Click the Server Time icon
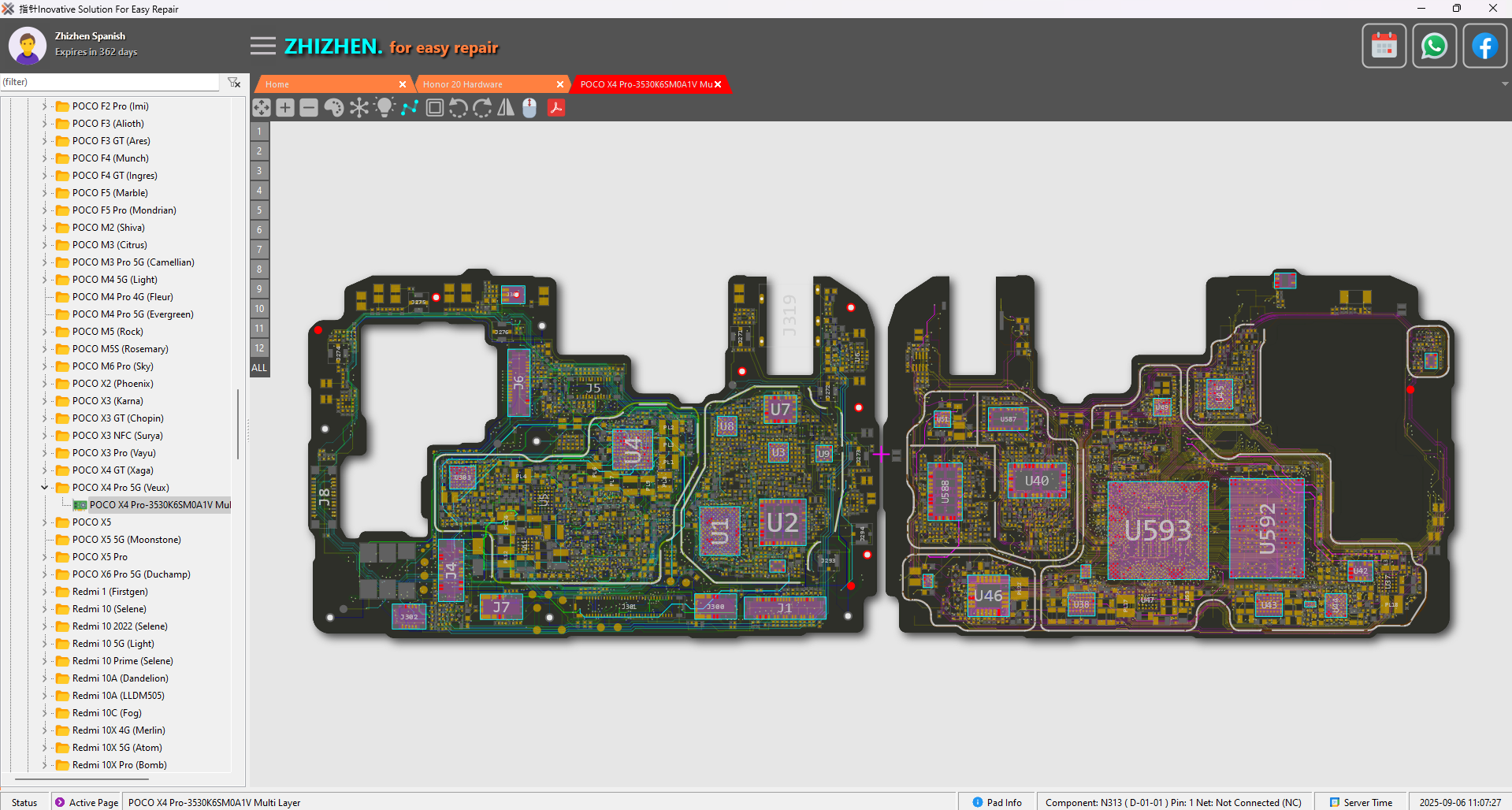Image resolution: width=1512 pixels, height=810 pixels. pos(1335,802)
